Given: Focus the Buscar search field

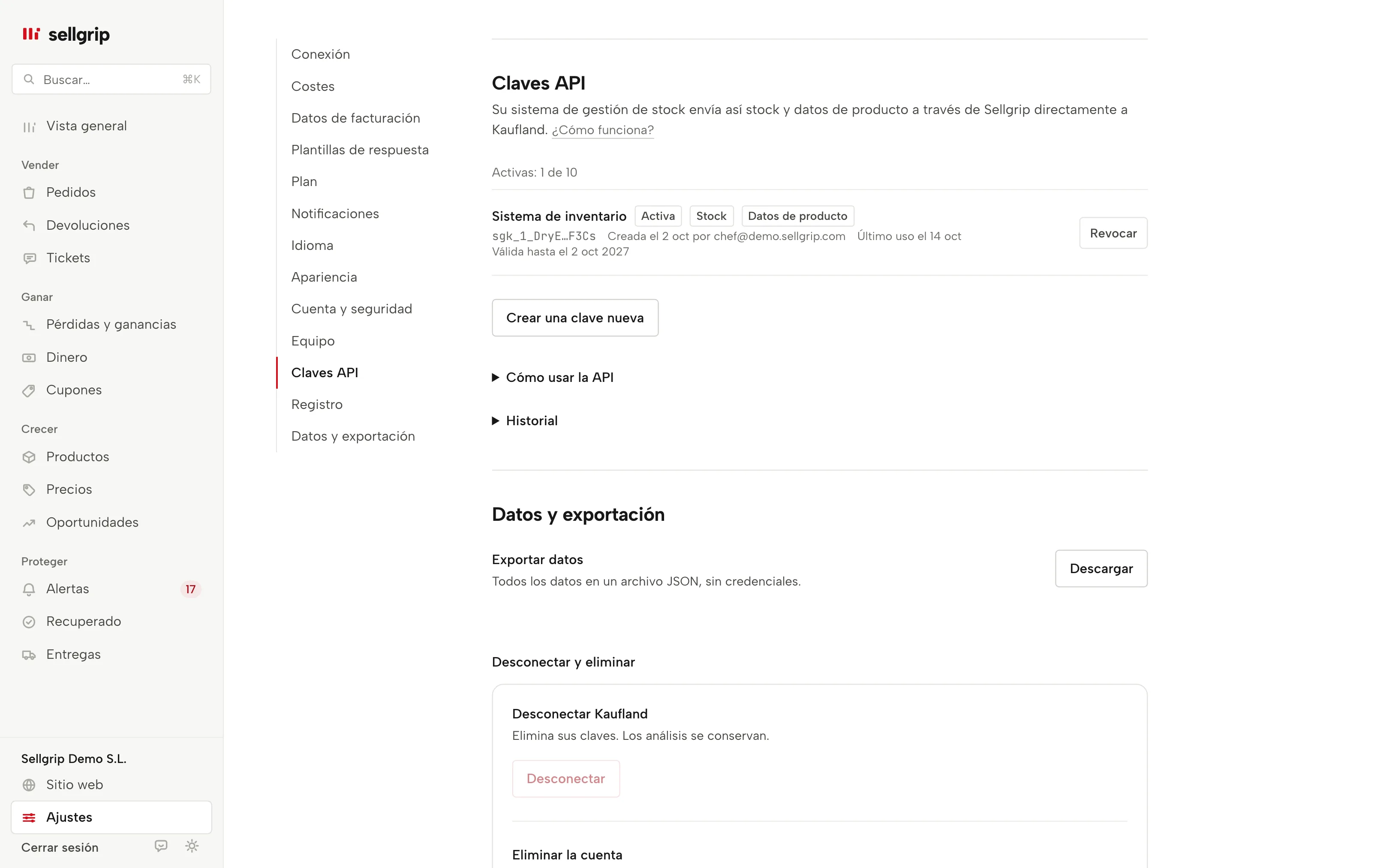Looking at the screenshot, I should coord(111,79).
